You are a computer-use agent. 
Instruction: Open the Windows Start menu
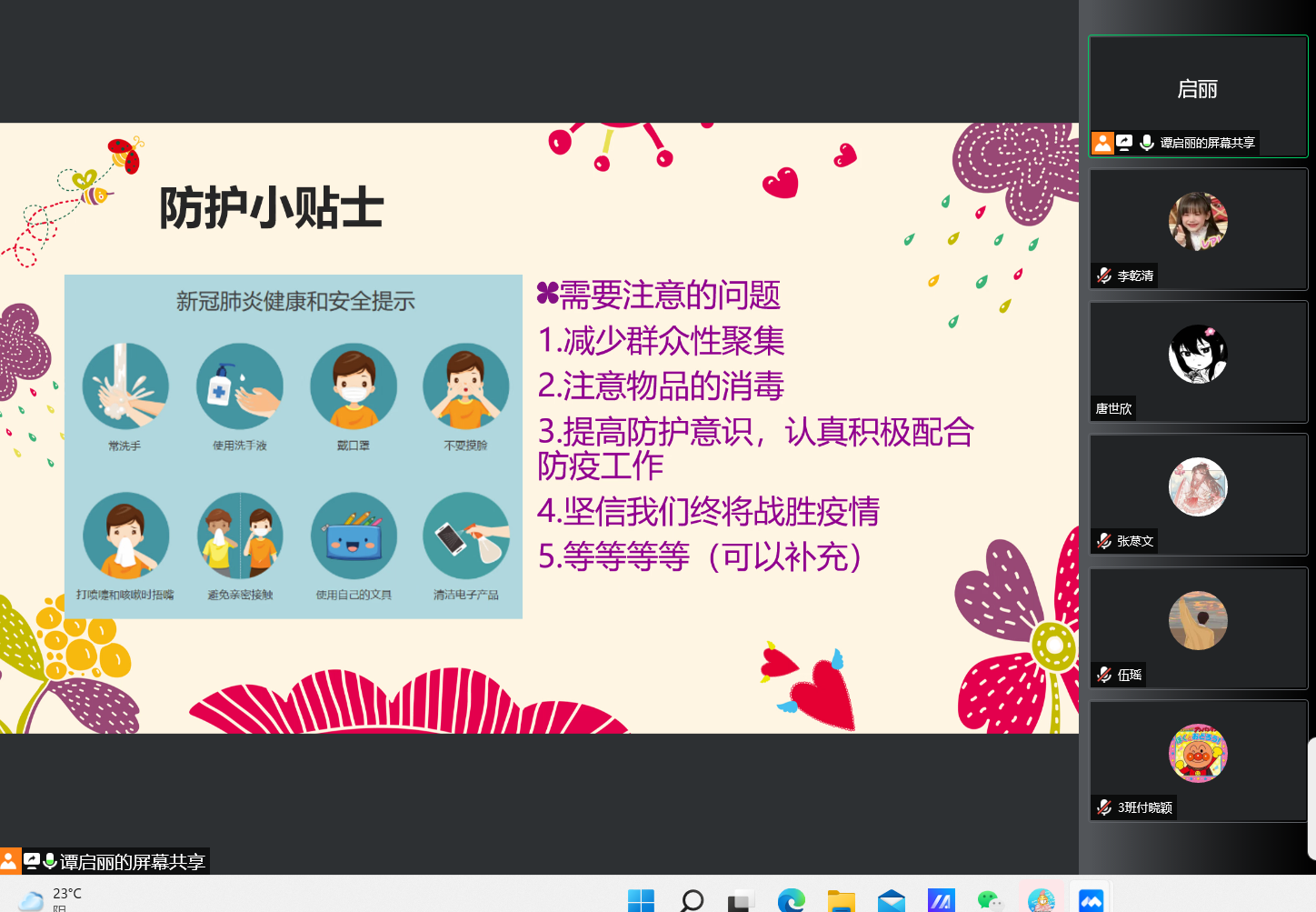pyautogui.click(x=641, y=900)
